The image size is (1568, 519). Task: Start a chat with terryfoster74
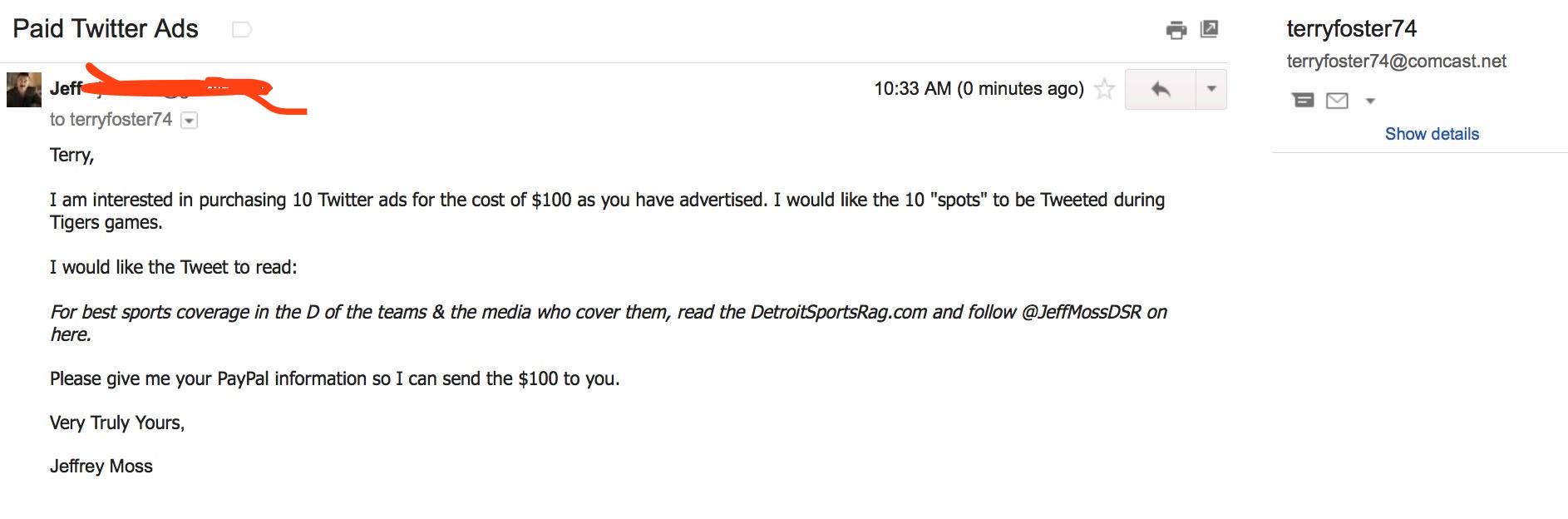1303,101
